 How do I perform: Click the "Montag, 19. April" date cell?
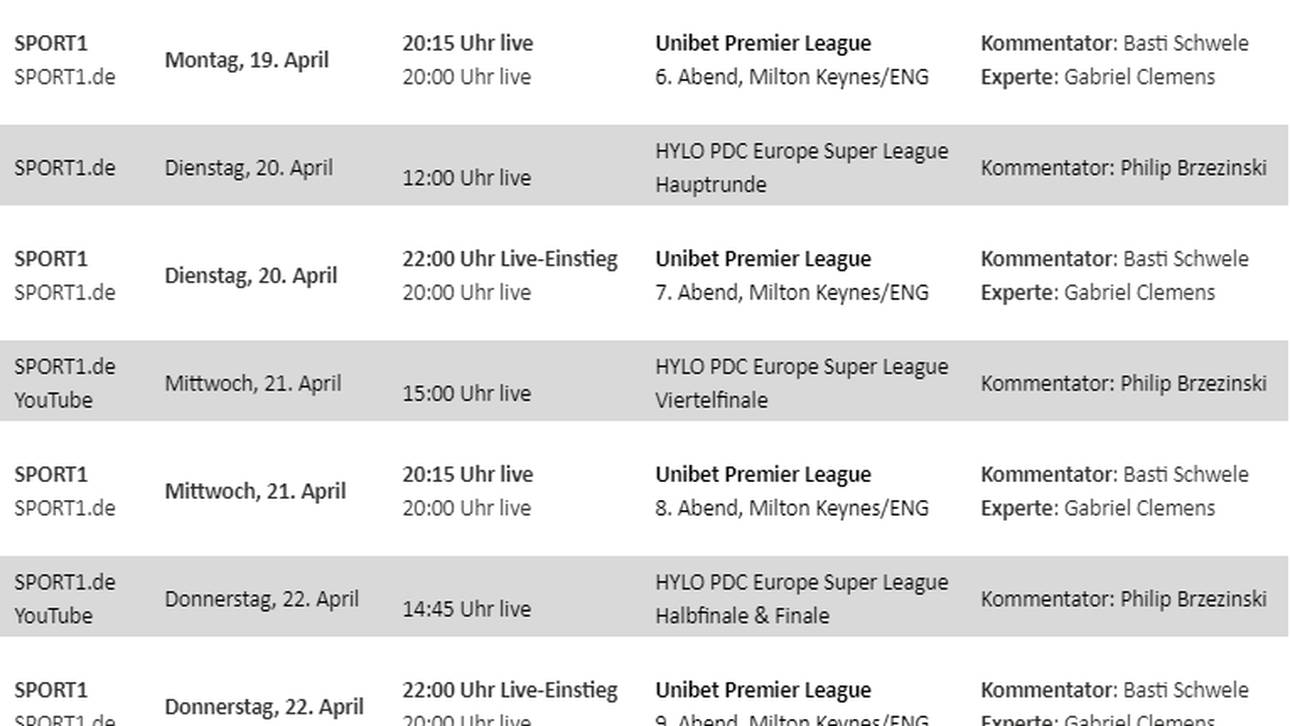click(246, 60)
